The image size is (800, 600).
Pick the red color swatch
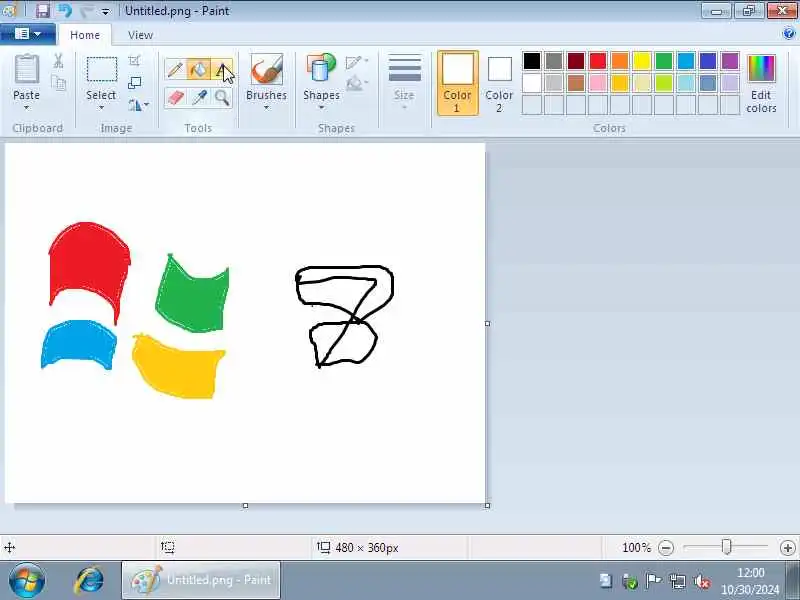coord(598,61)
